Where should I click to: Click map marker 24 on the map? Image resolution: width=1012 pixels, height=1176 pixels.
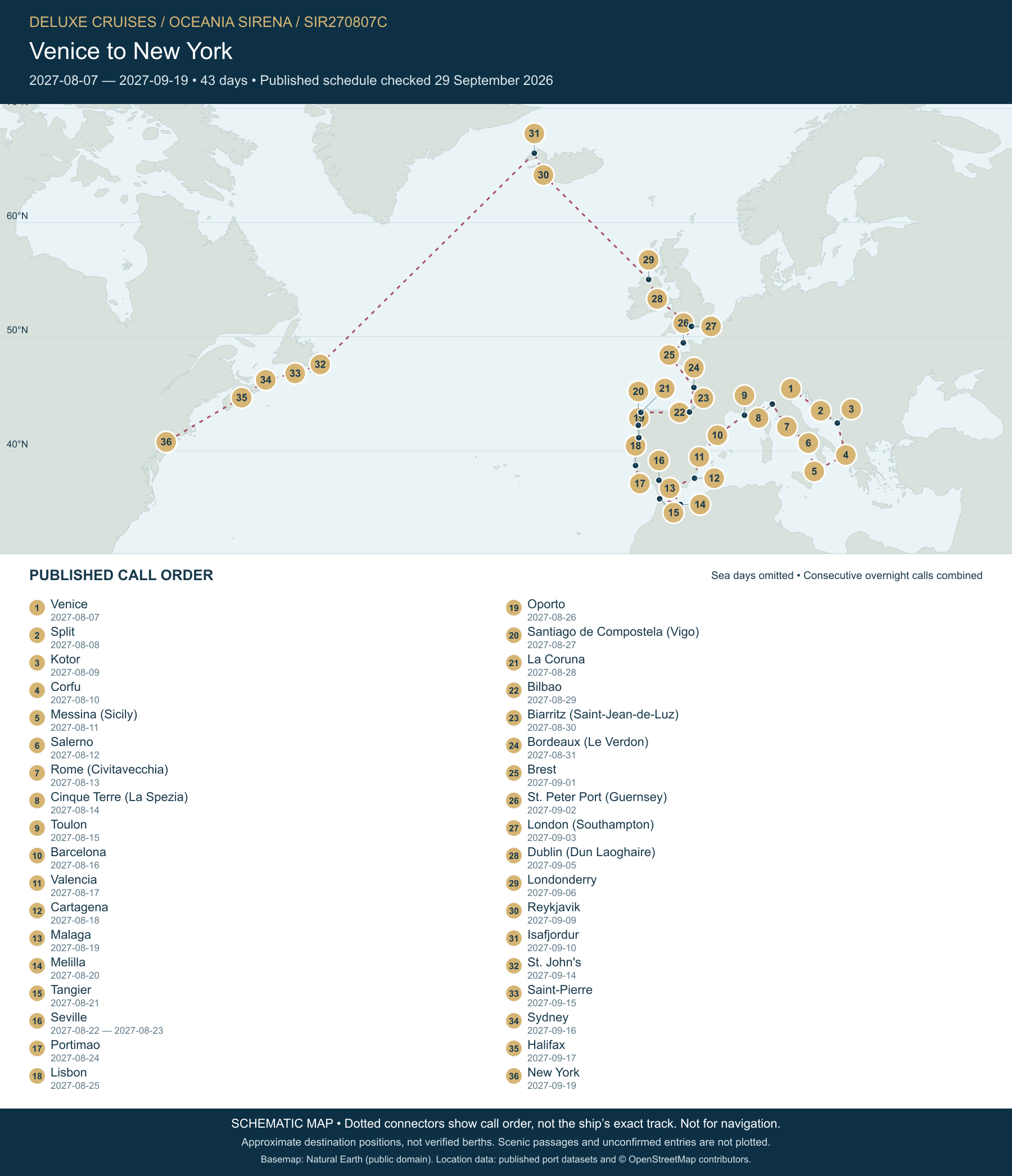[694, 368]
